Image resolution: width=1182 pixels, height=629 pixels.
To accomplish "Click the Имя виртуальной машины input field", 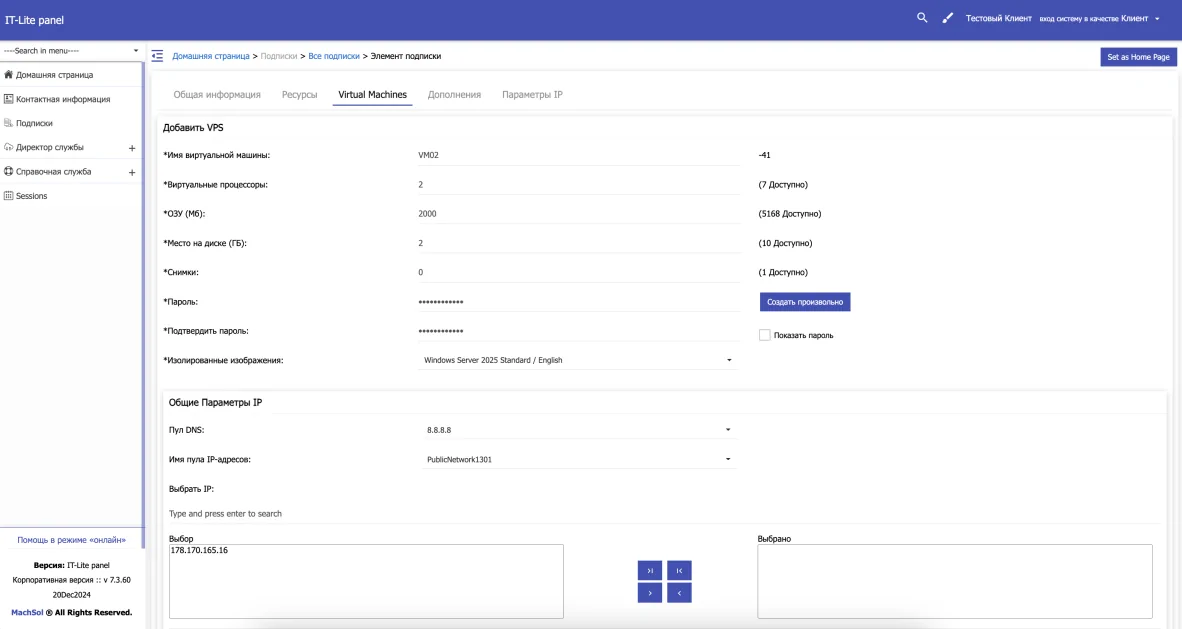I will pos(579,155).
